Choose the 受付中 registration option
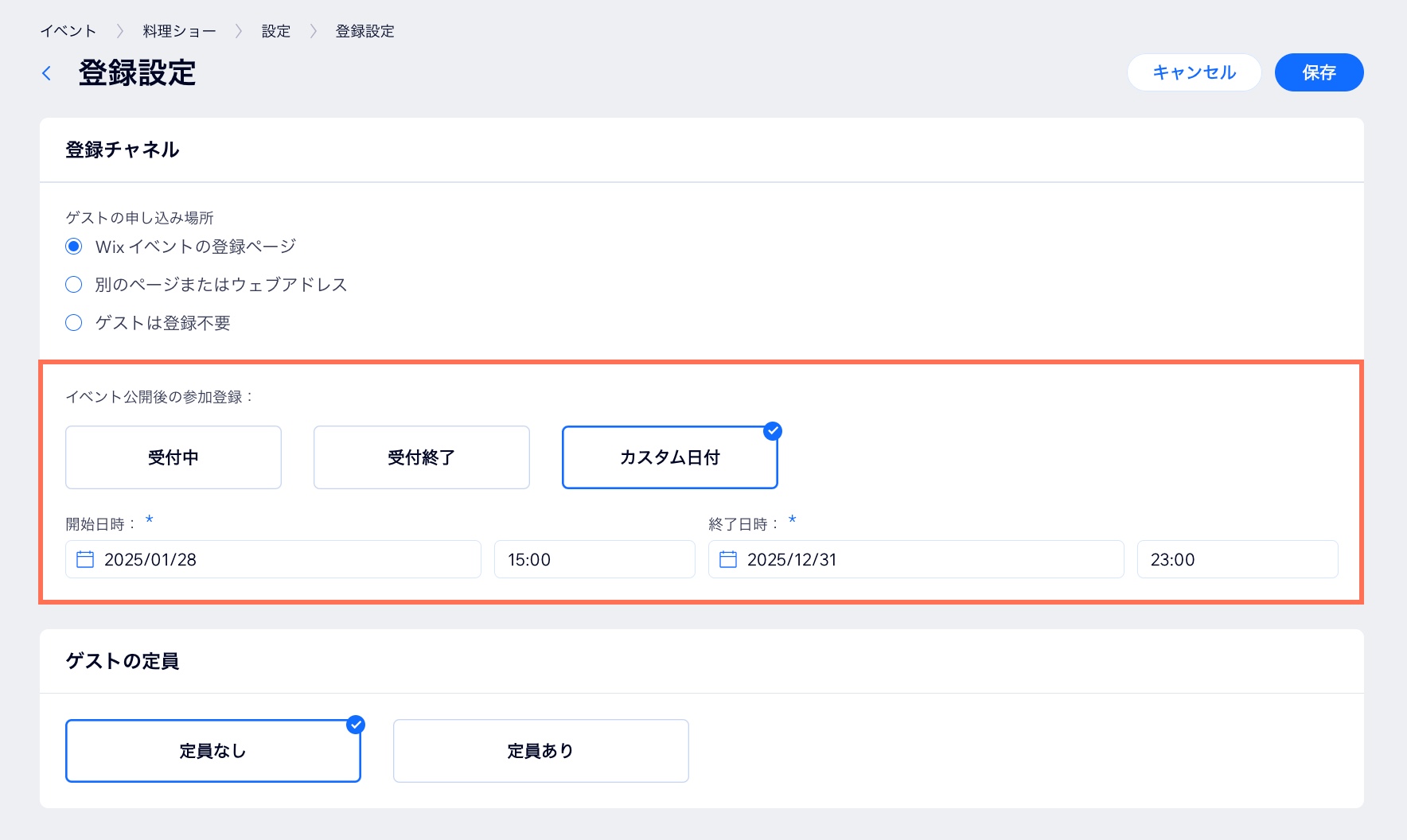This screenshot has height=840, width=1407. point(173,457)
